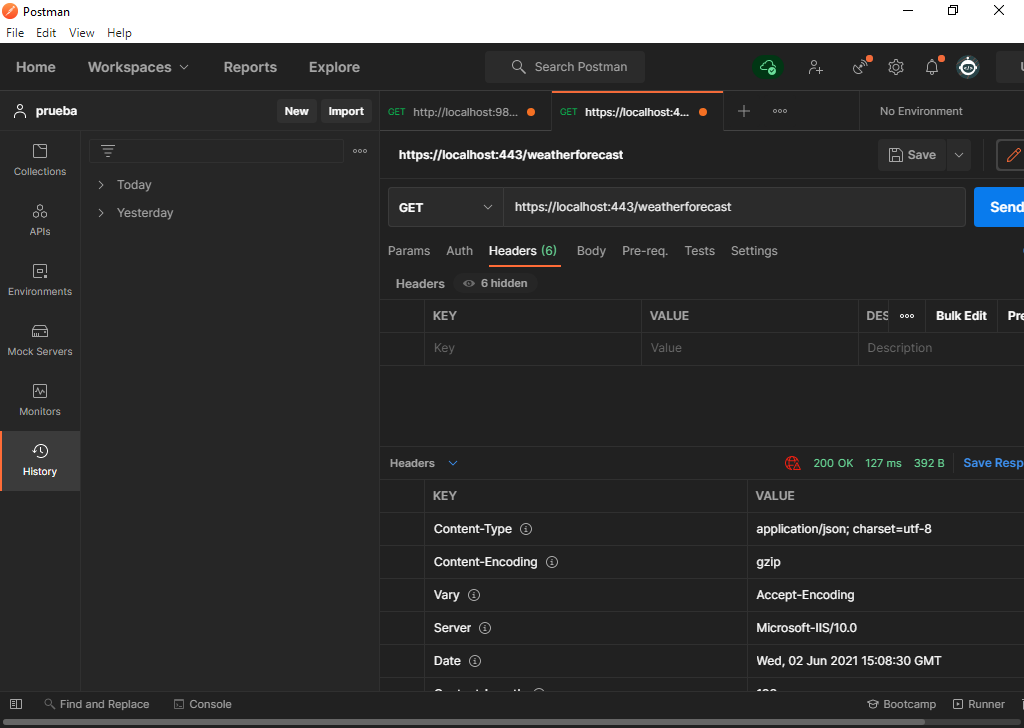Open the settings gear icon
1024x728 pixels.
pos(896,67)
